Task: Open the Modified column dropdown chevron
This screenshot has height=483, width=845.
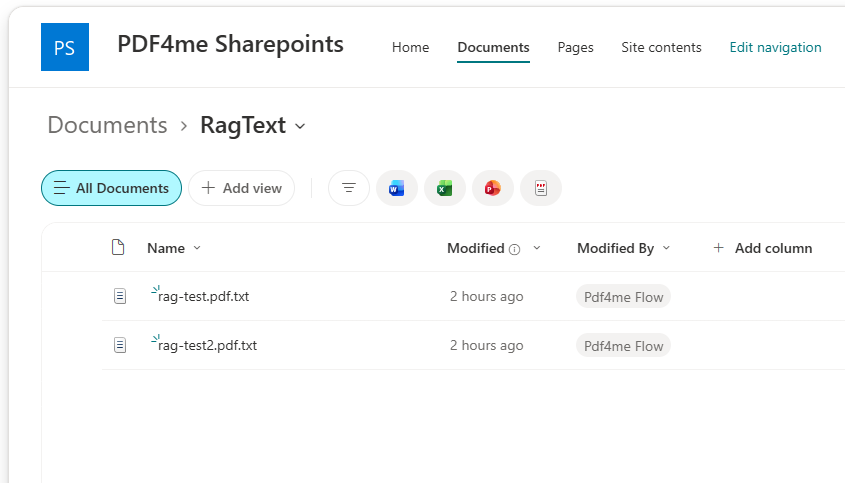Action: point(537,248)
